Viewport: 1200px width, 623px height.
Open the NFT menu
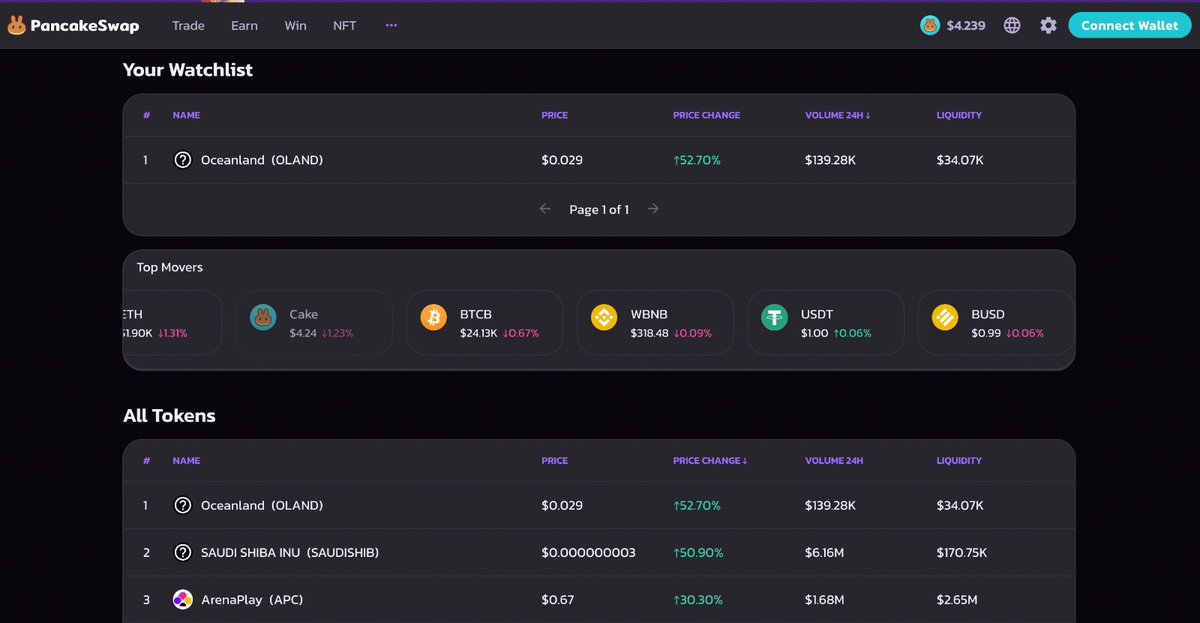click(x=344, y=26)
